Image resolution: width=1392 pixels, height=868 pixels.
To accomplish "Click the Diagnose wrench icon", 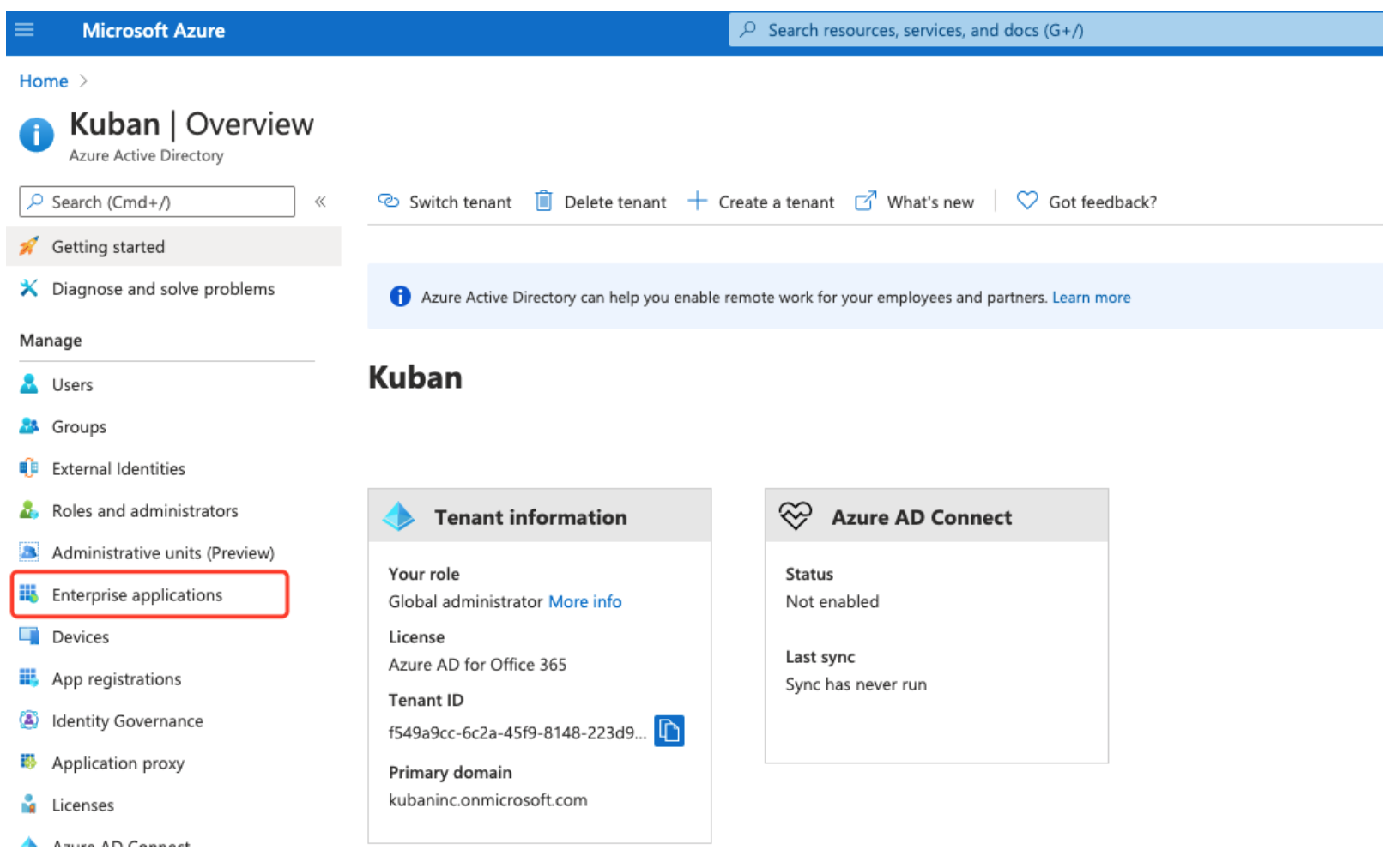I will pos(29,288).
